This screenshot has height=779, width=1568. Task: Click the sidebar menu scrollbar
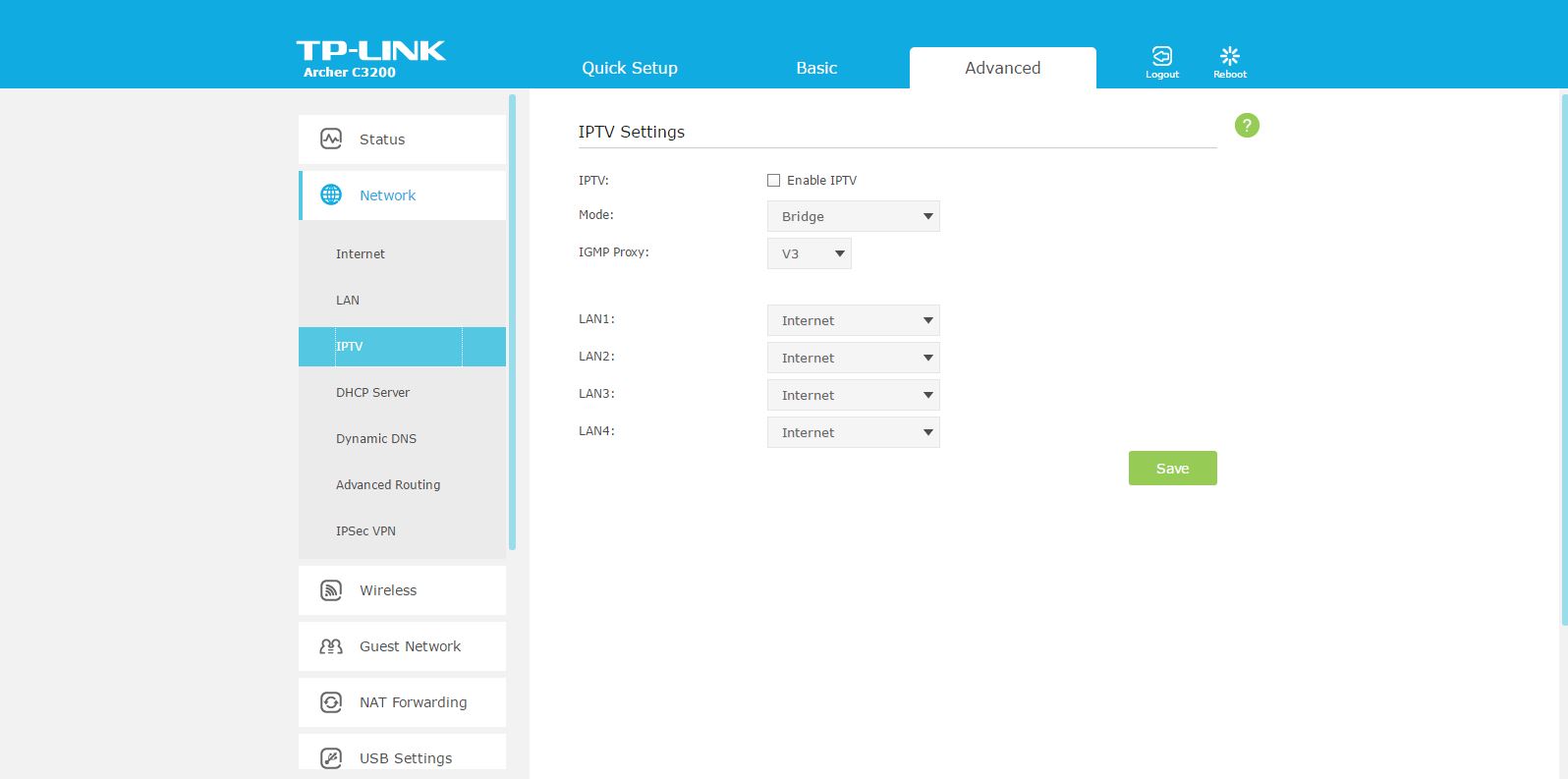click(512, 322)
